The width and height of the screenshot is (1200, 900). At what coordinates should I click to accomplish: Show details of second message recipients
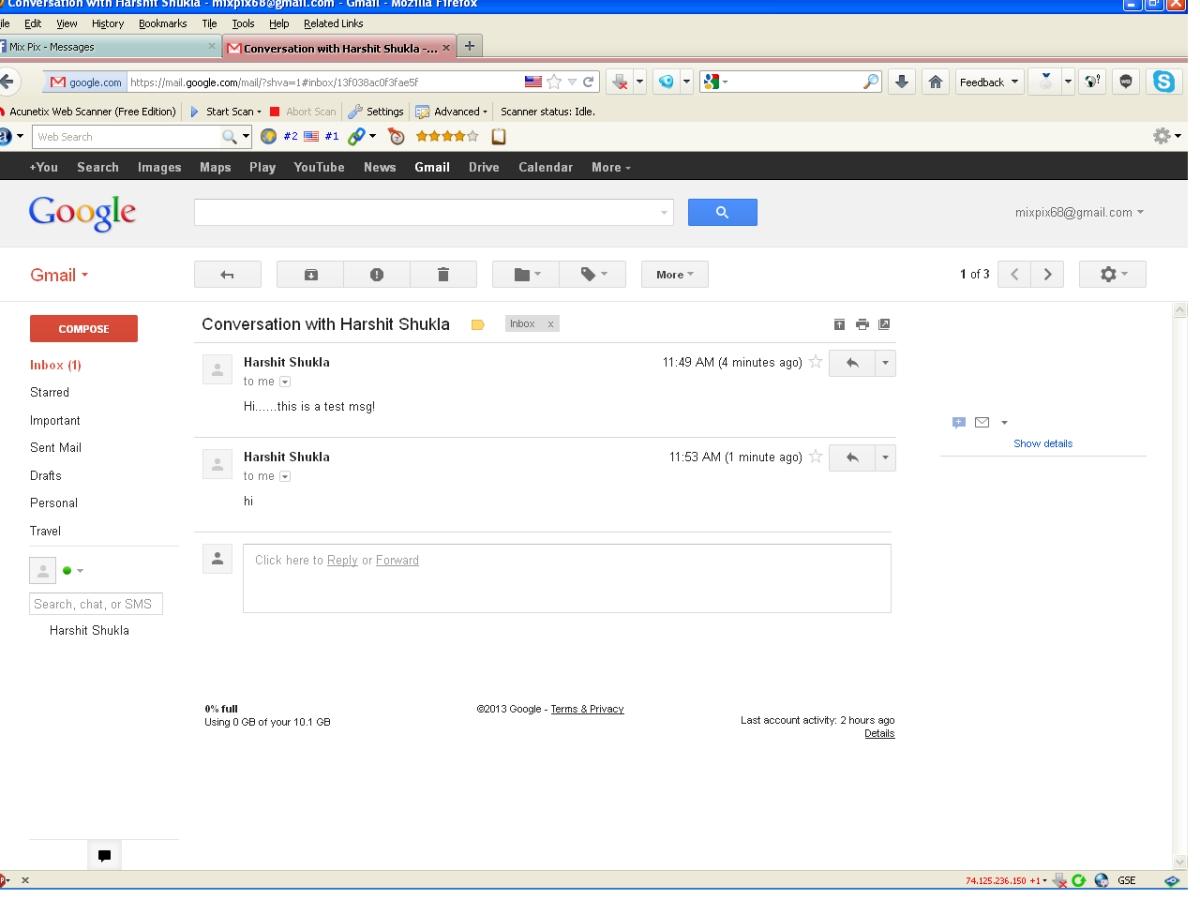click(x=284, y=476)
